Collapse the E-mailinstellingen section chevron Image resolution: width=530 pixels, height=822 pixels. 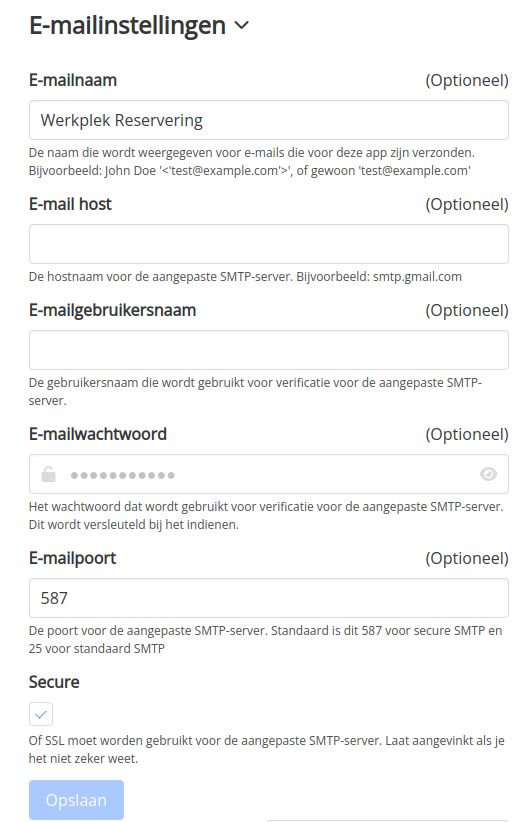tap(241, 25)
